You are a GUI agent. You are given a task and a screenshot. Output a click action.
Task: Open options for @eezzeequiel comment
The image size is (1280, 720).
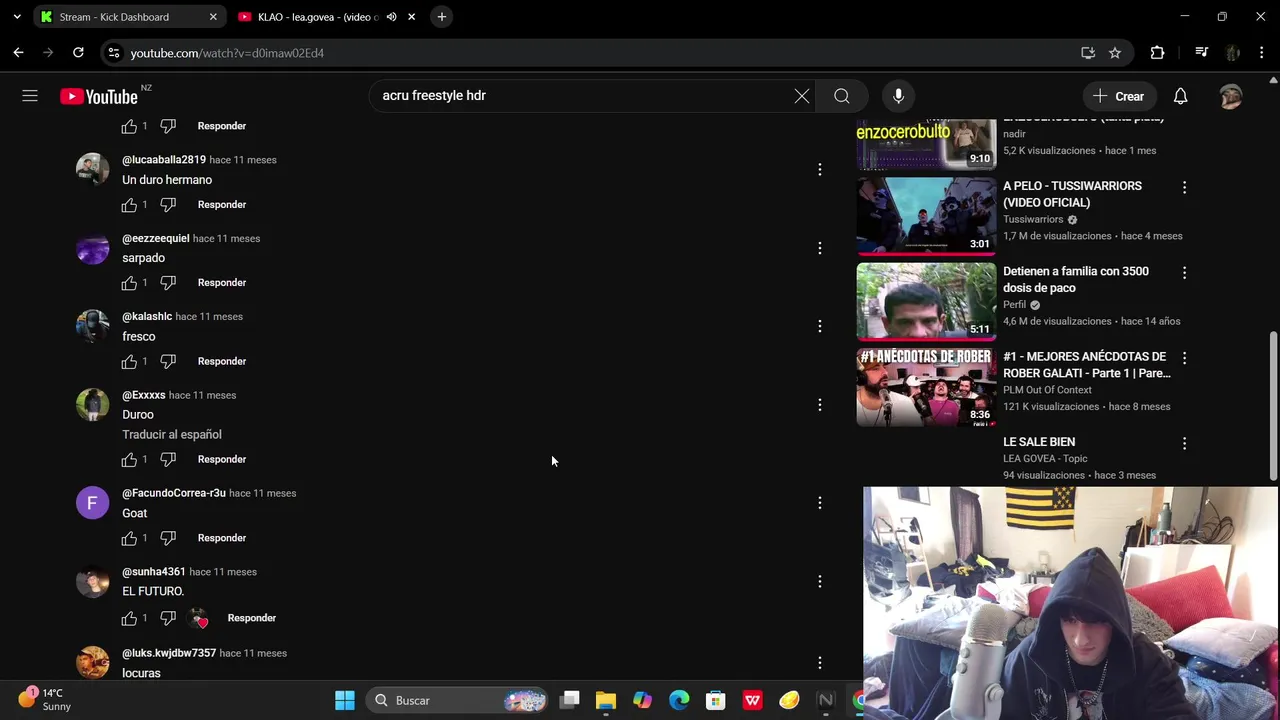820,248
